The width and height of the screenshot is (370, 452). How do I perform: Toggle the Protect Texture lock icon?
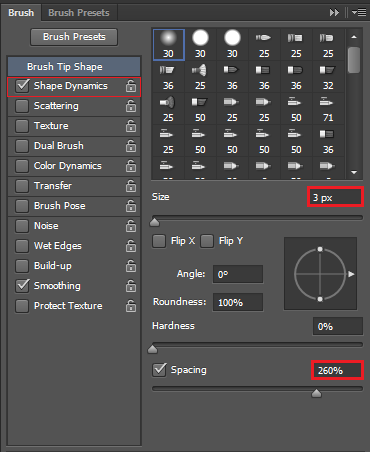click(x=131, y=306)
